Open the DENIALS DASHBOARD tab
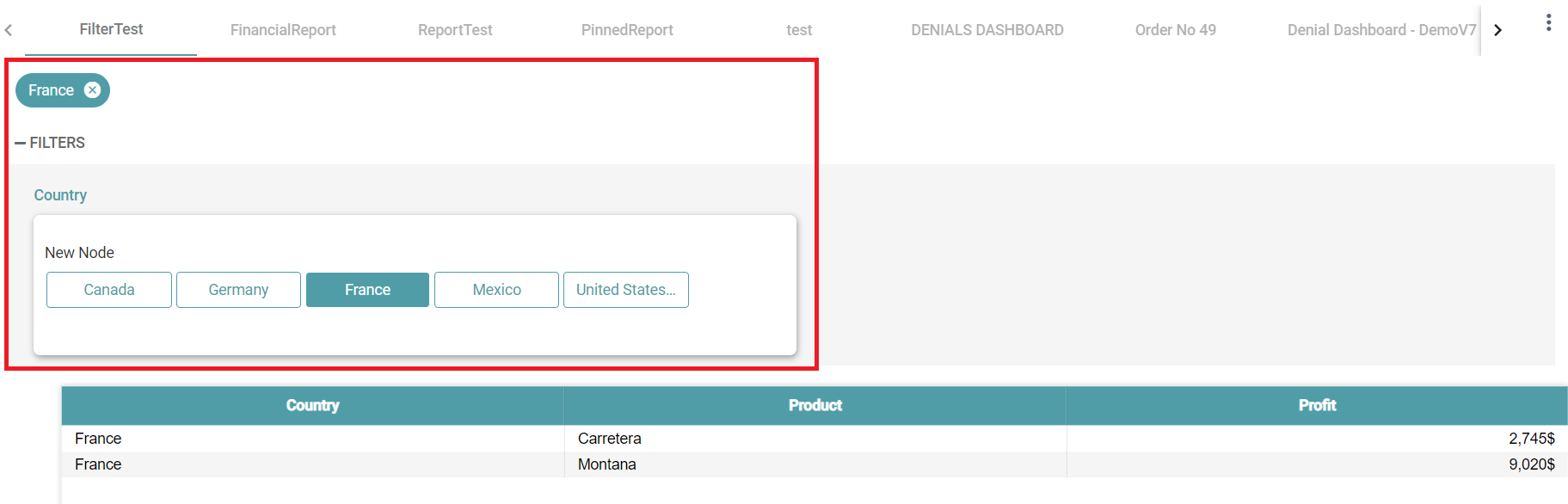This screenshot has width=1568, height=504. [987, 30]
